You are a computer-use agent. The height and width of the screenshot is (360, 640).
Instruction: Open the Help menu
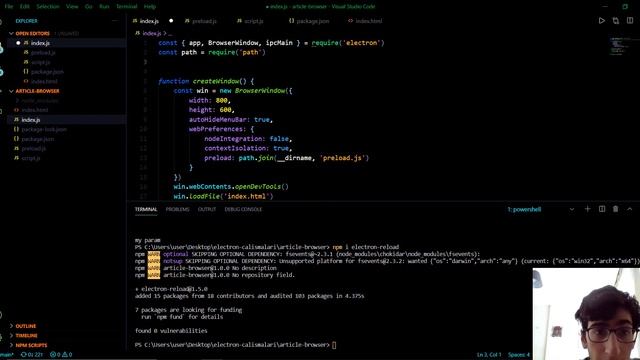150,7
